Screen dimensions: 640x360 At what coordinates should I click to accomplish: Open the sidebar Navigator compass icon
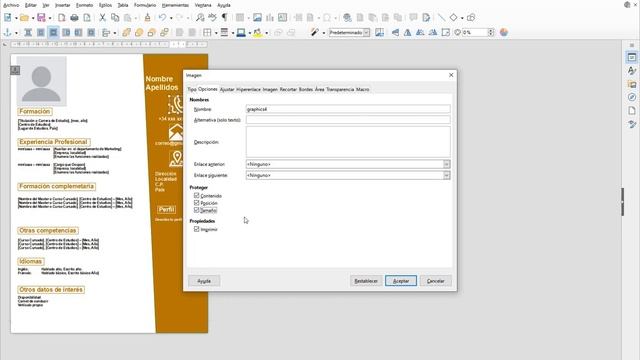(x=632, y=97)
